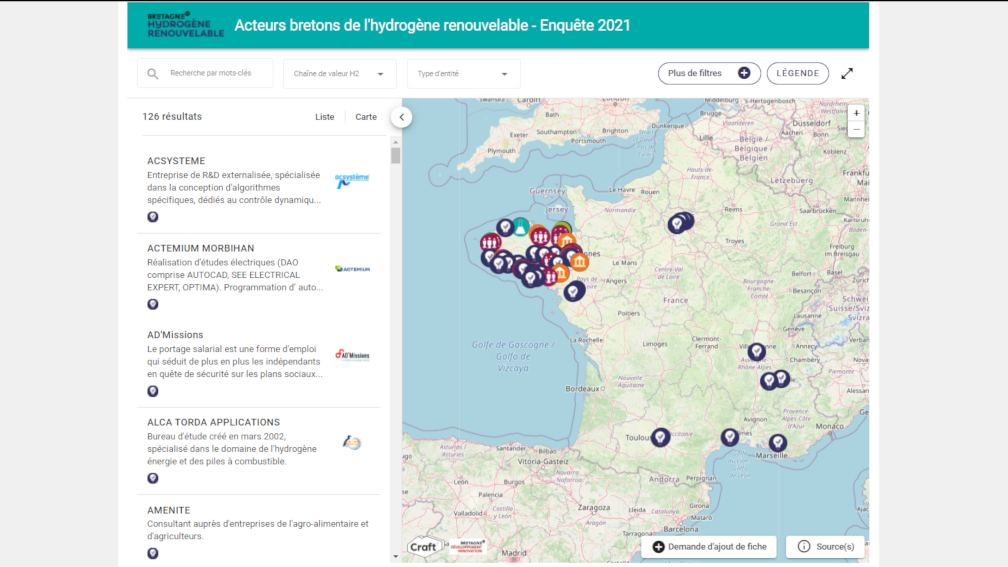
Task: Select the marker cluster near Paris
Action: click(680, 222)
